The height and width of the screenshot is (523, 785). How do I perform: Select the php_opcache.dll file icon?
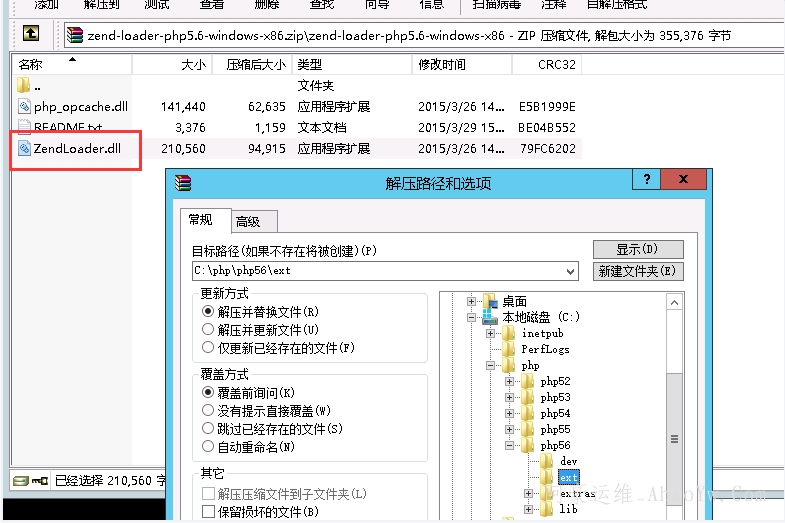click(25, 106)
